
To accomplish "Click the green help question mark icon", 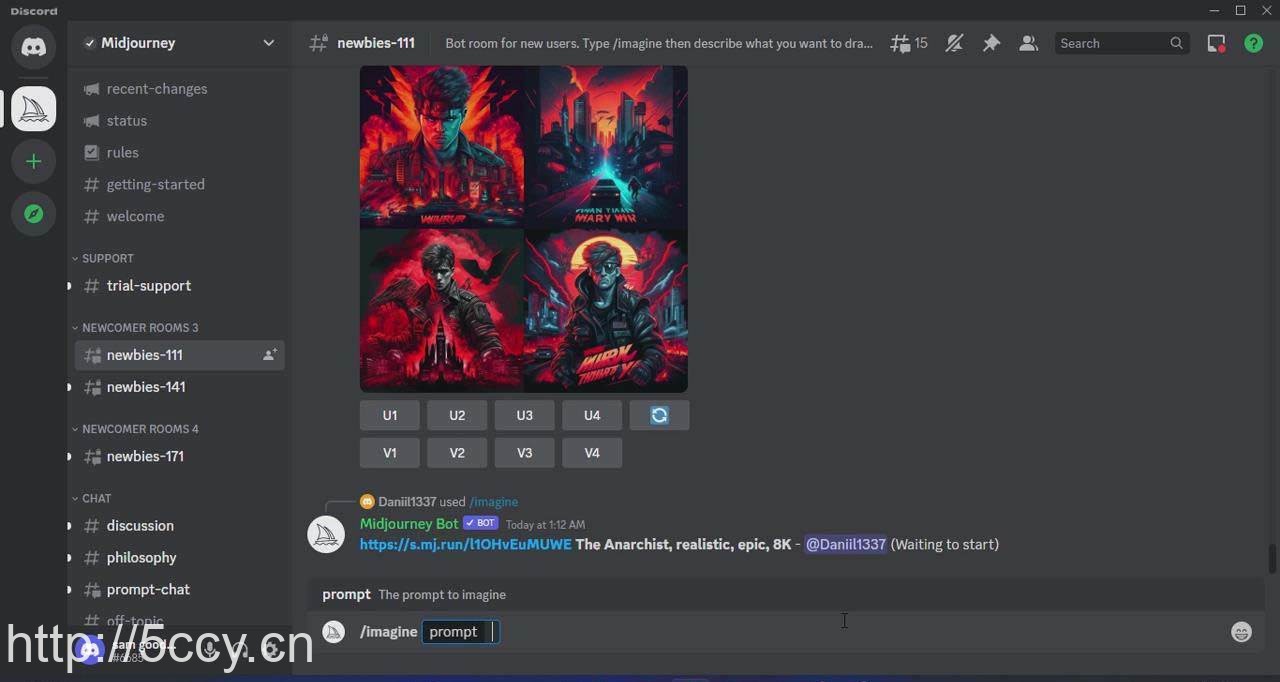I will click(1253, 43).
